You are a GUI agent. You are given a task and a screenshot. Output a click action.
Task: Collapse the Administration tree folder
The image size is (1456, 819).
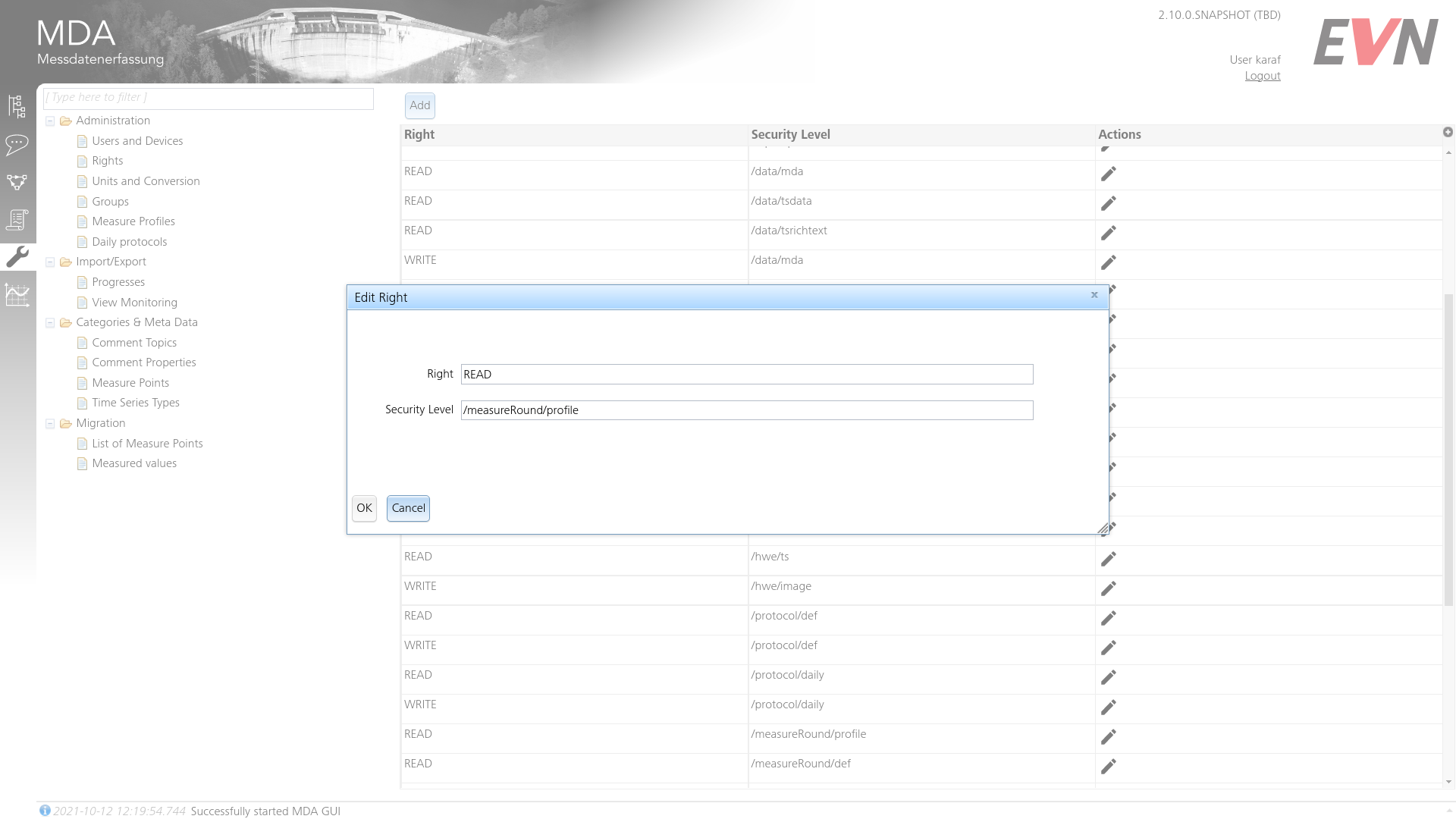tap(50, 121)
